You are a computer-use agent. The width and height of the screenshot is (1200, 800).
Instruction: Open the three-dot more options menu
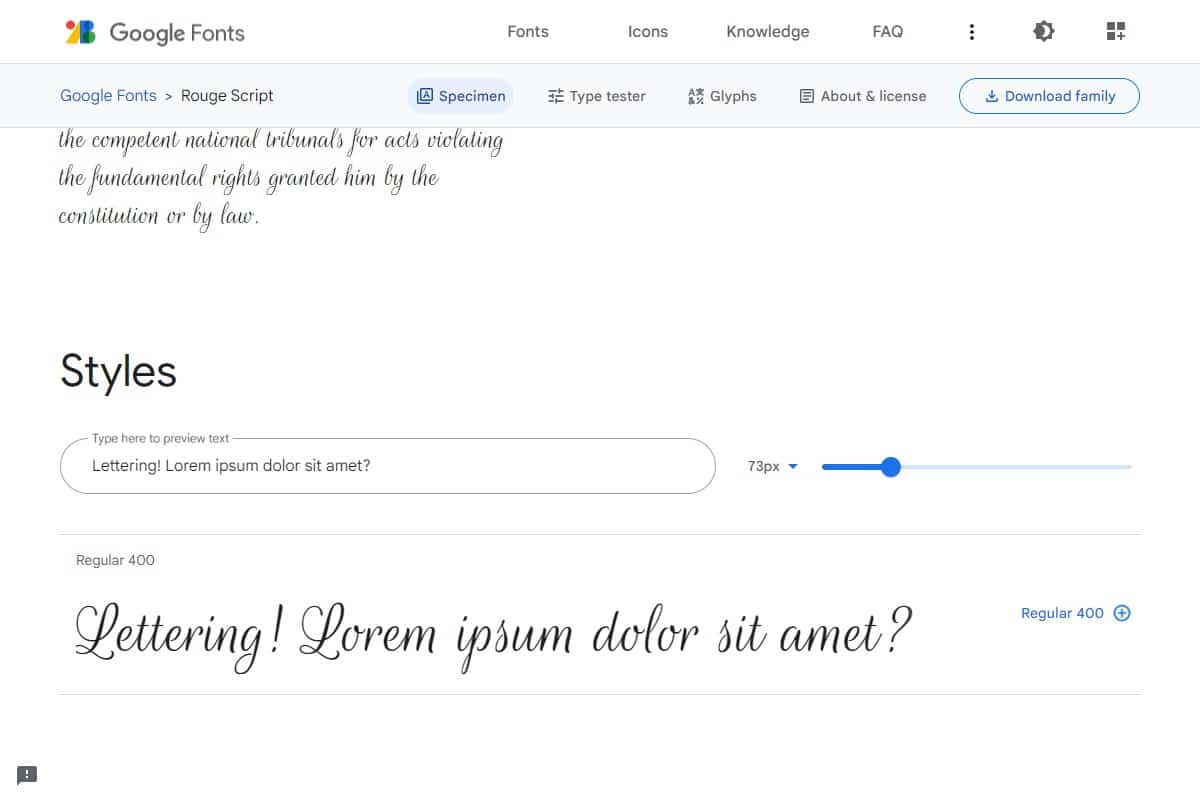(x=971, y=32)
